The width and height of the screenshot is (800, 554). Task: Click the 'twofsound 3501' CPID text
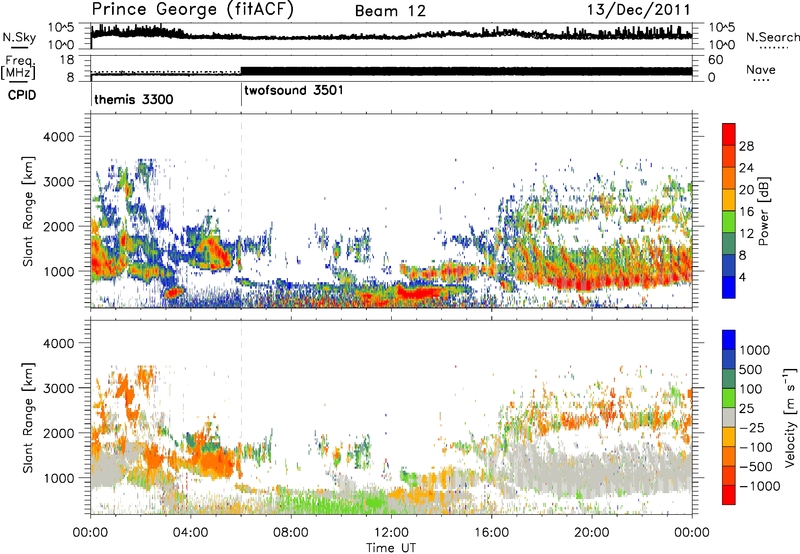(294, 91)
